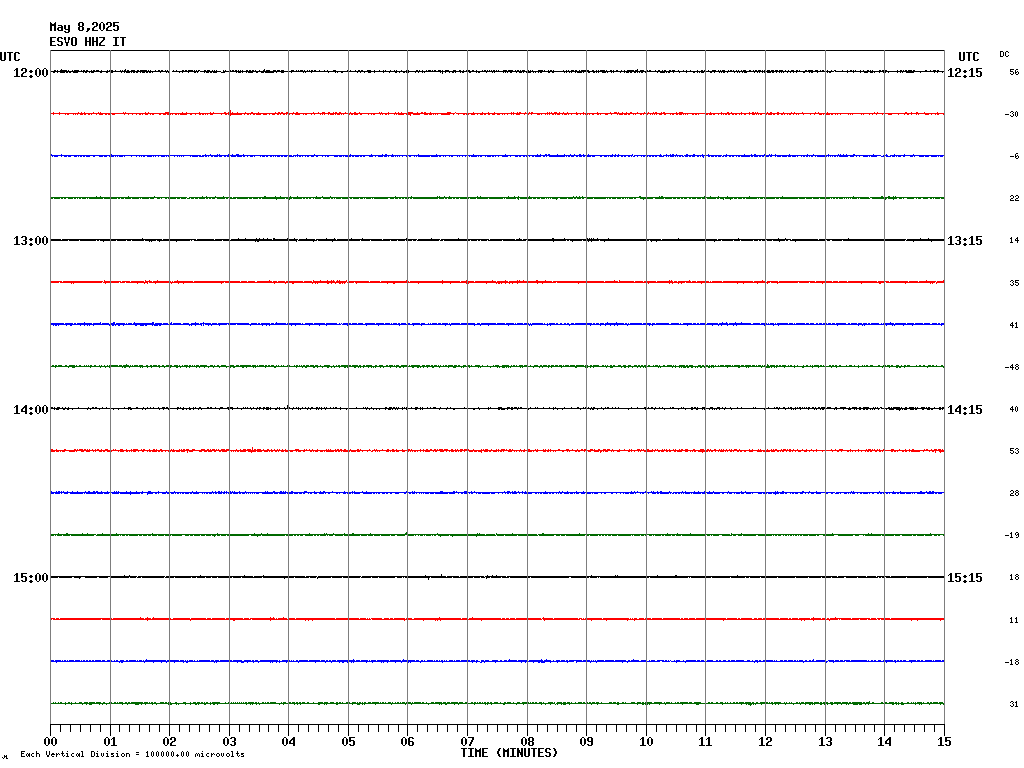This screenshot has height=768, width=1024.
Task: Select DC offset value 22
Action: pos(1014,199)
